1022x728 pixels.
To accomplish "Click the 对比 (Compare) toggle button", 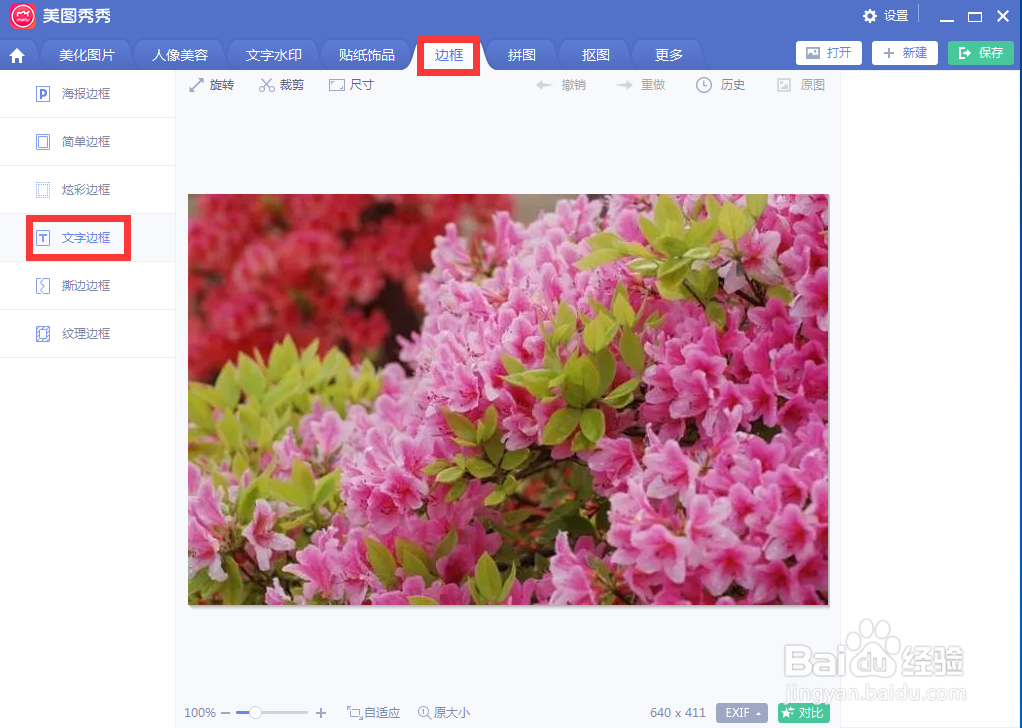I will [x=803, y=712].
